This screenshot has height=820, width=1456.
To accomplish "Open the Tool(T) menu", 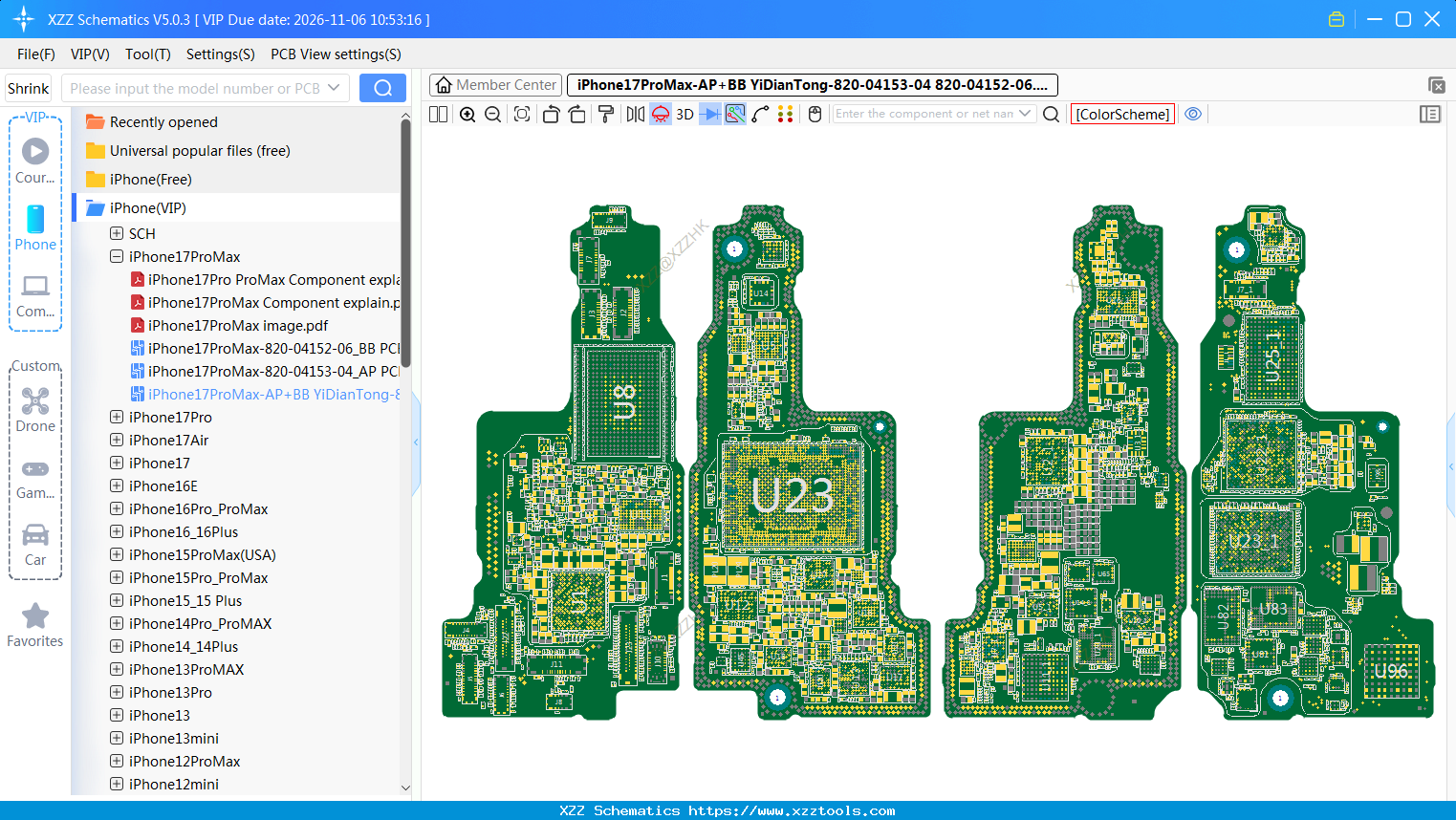I will [x=147, y=54].
